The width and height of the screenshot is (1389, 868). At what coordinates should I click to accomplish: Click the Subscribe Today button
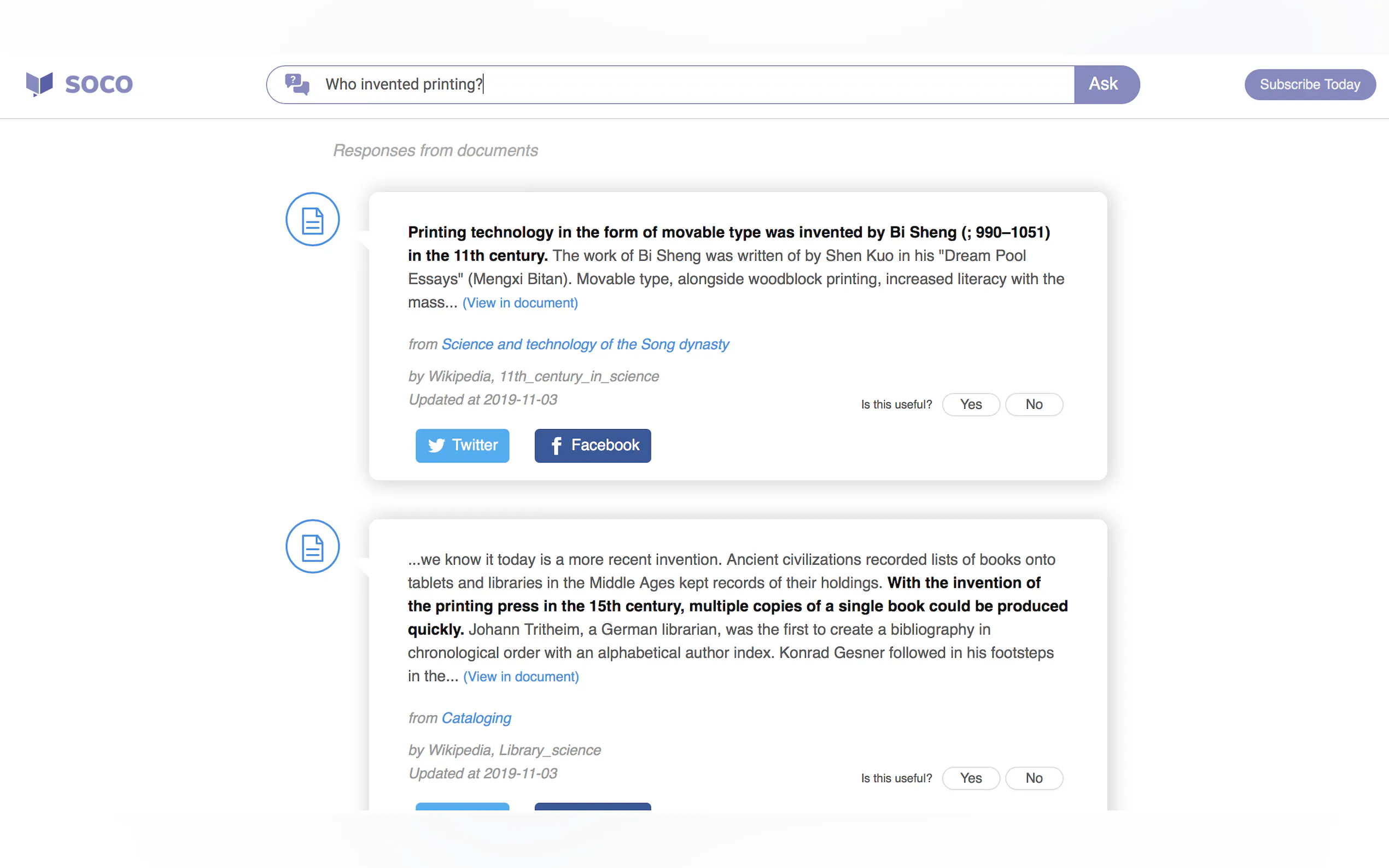pyautogui.click(x=1309, y=84)
